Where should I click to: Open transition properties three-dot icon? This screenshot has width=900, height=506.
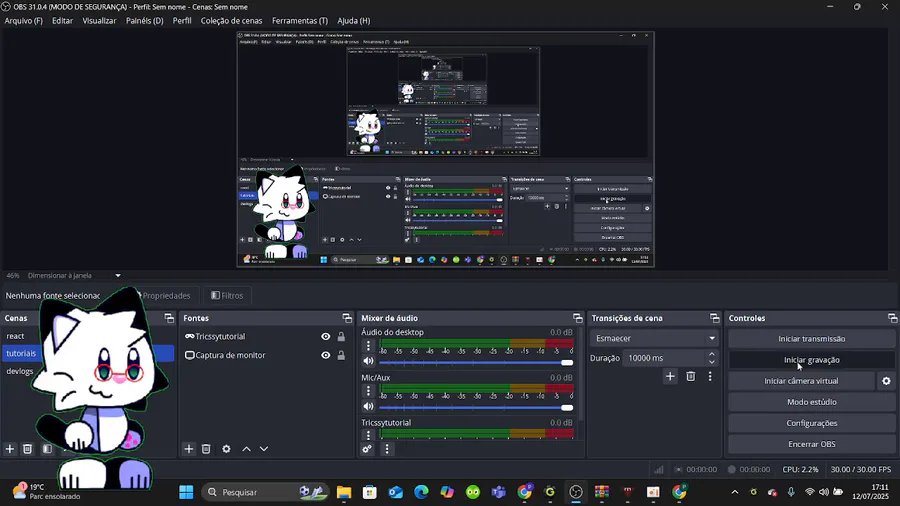[x=710, y=376]
